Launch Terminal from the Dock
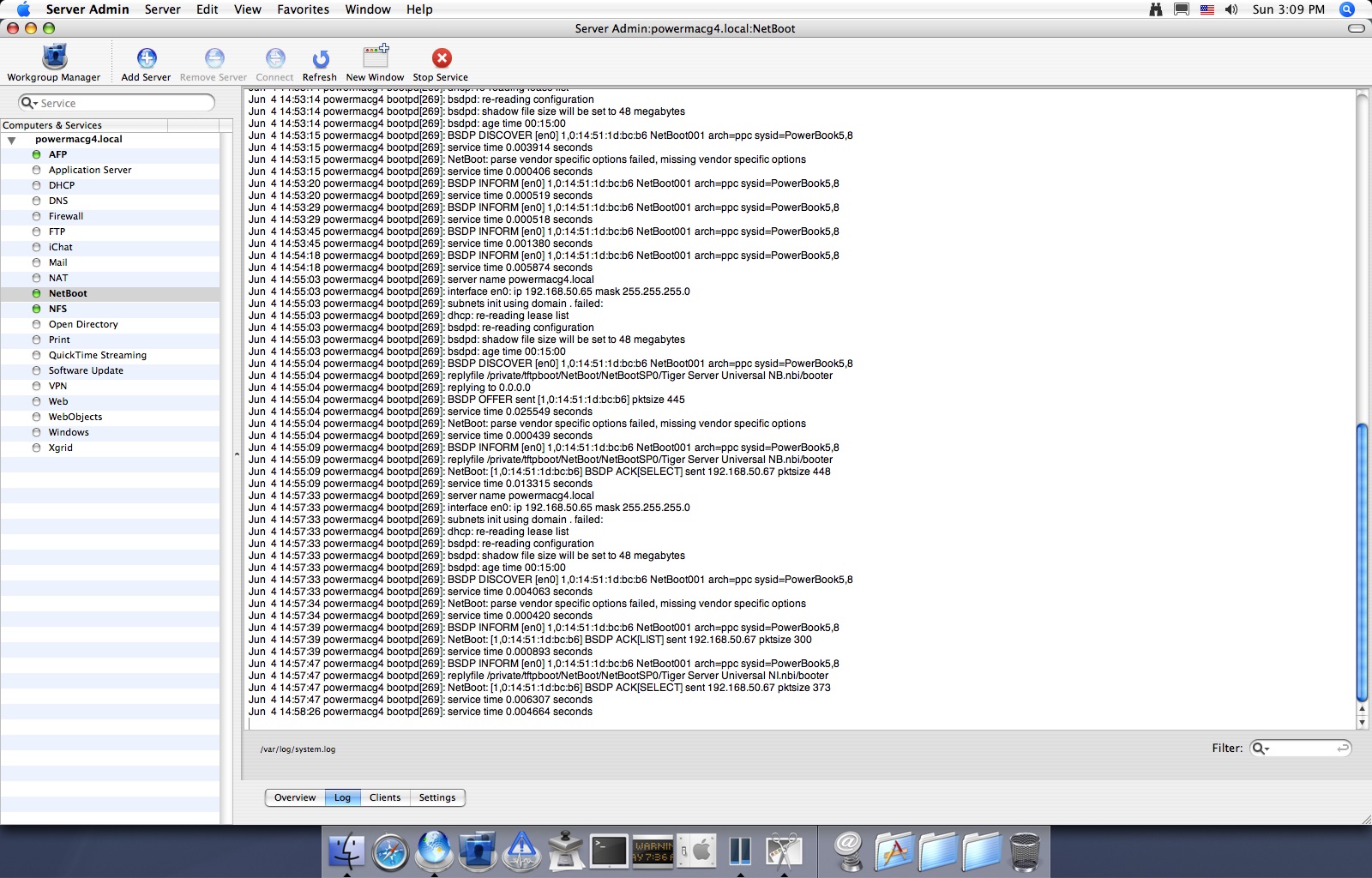This screenshot has height=878, width=1372. point(609,851)
